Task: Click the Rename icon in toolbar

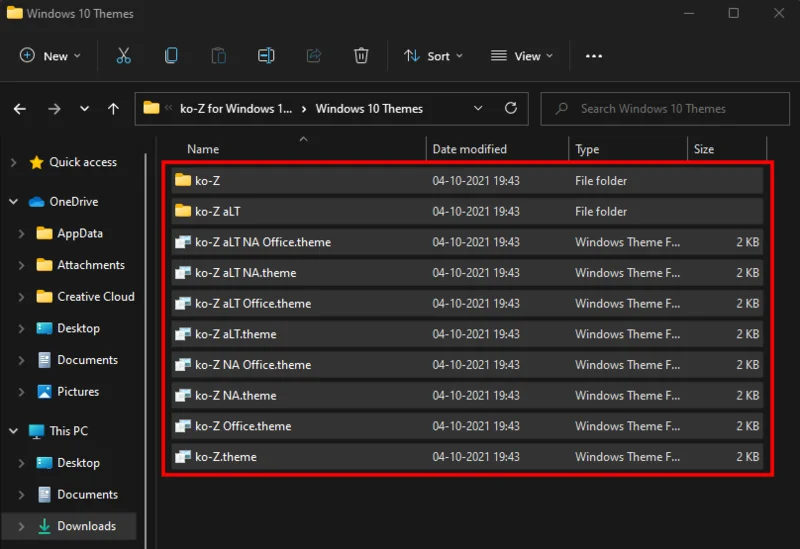Action: [266, 56]
